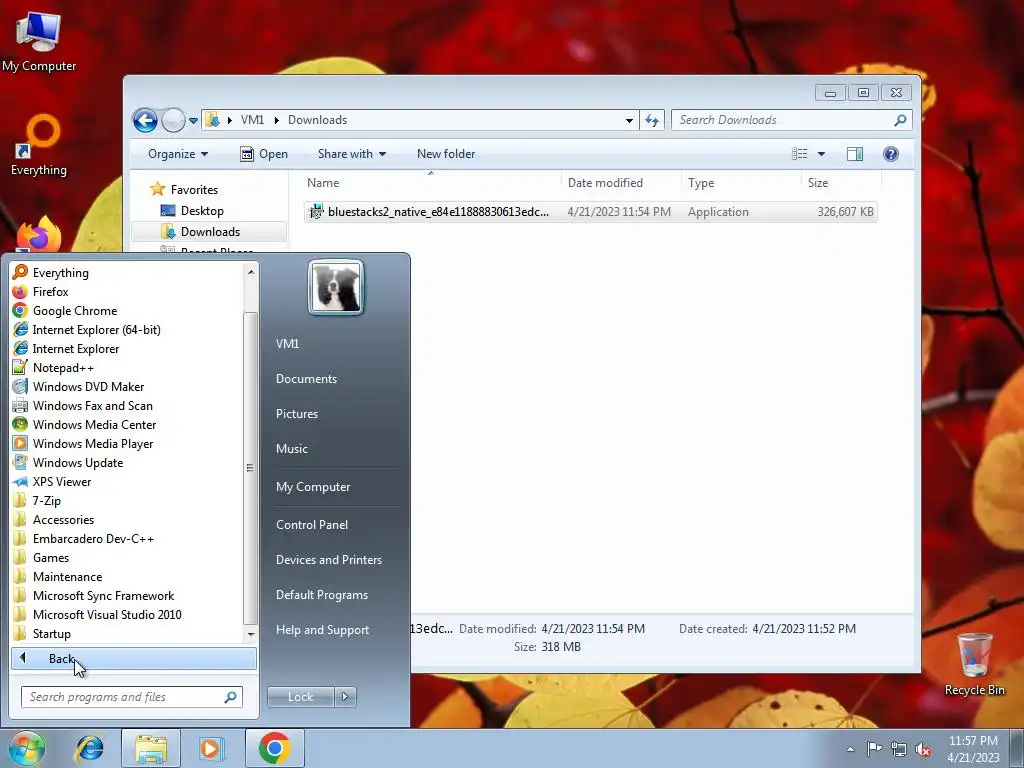1024x768 pixels.
Task: Launch Windows Media Center
Action: click(x=94, y=424)
